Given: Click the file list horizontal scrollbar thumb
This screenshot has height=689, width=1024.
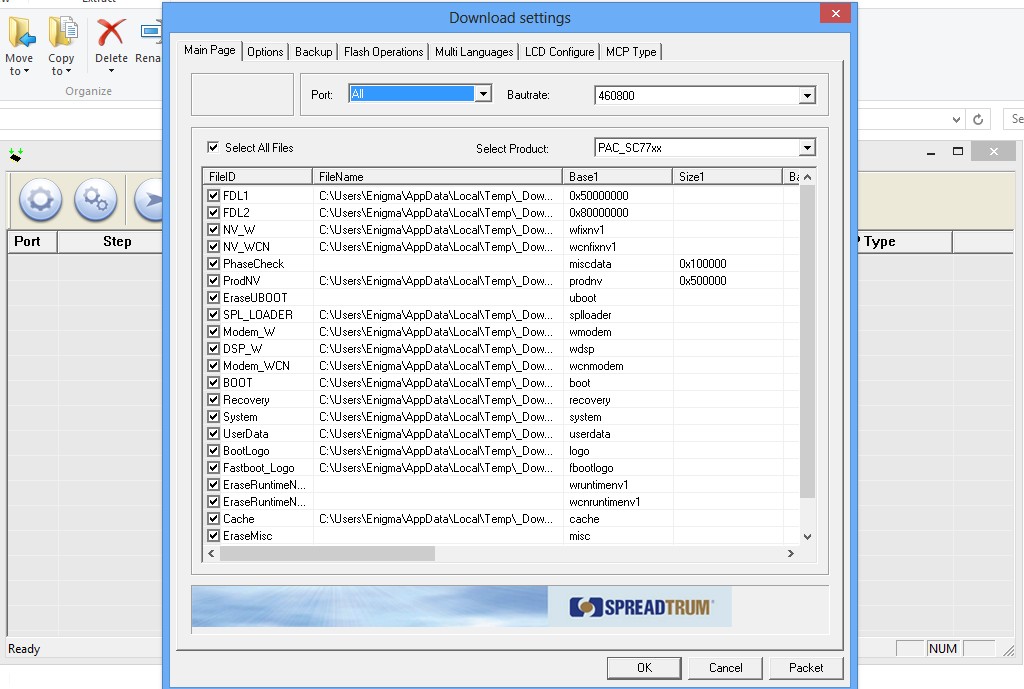Looking at the screenshot, I should 327,554.
